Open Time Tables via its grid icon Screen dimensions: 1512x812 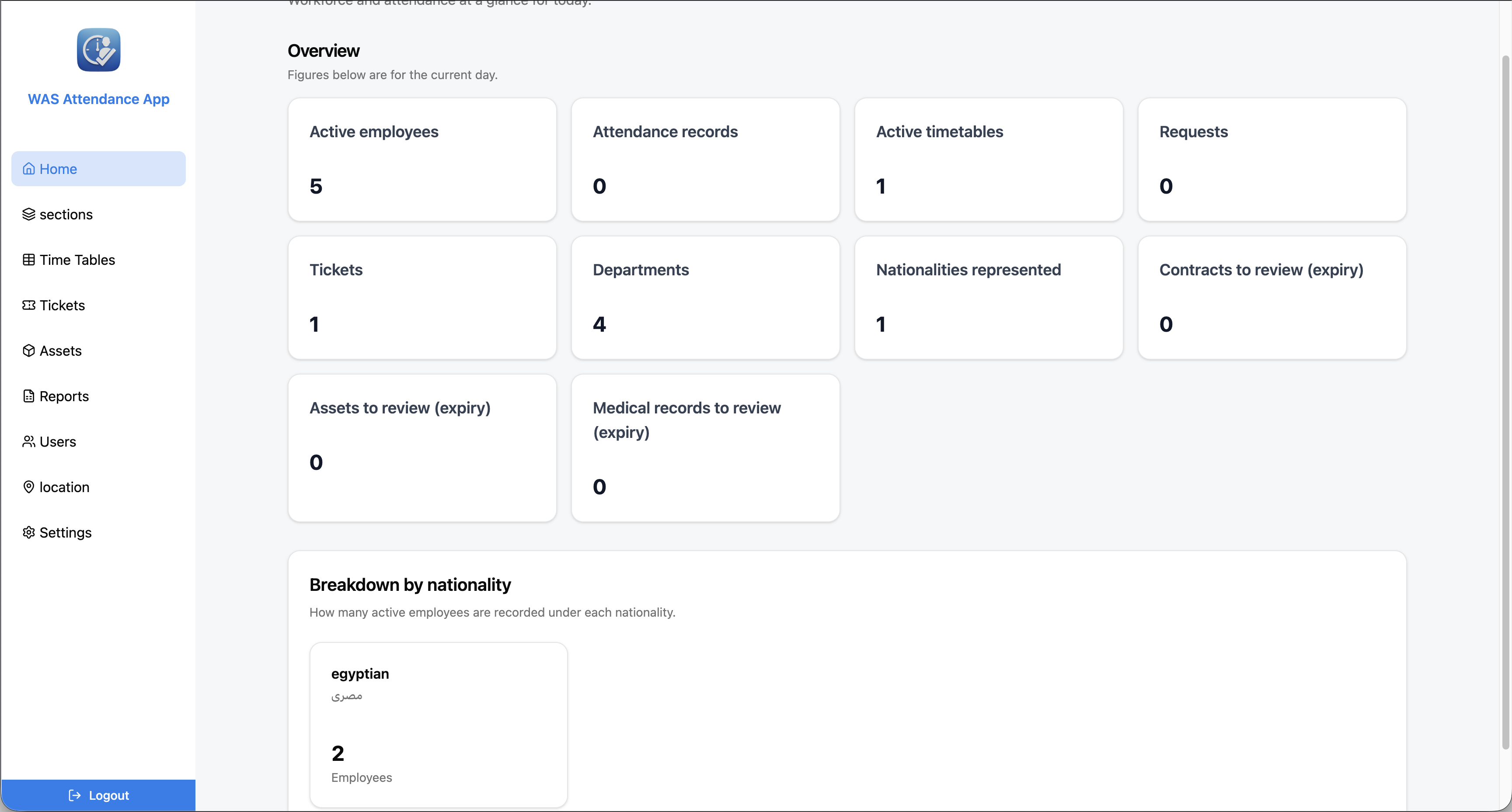click(x=29, y=259)
